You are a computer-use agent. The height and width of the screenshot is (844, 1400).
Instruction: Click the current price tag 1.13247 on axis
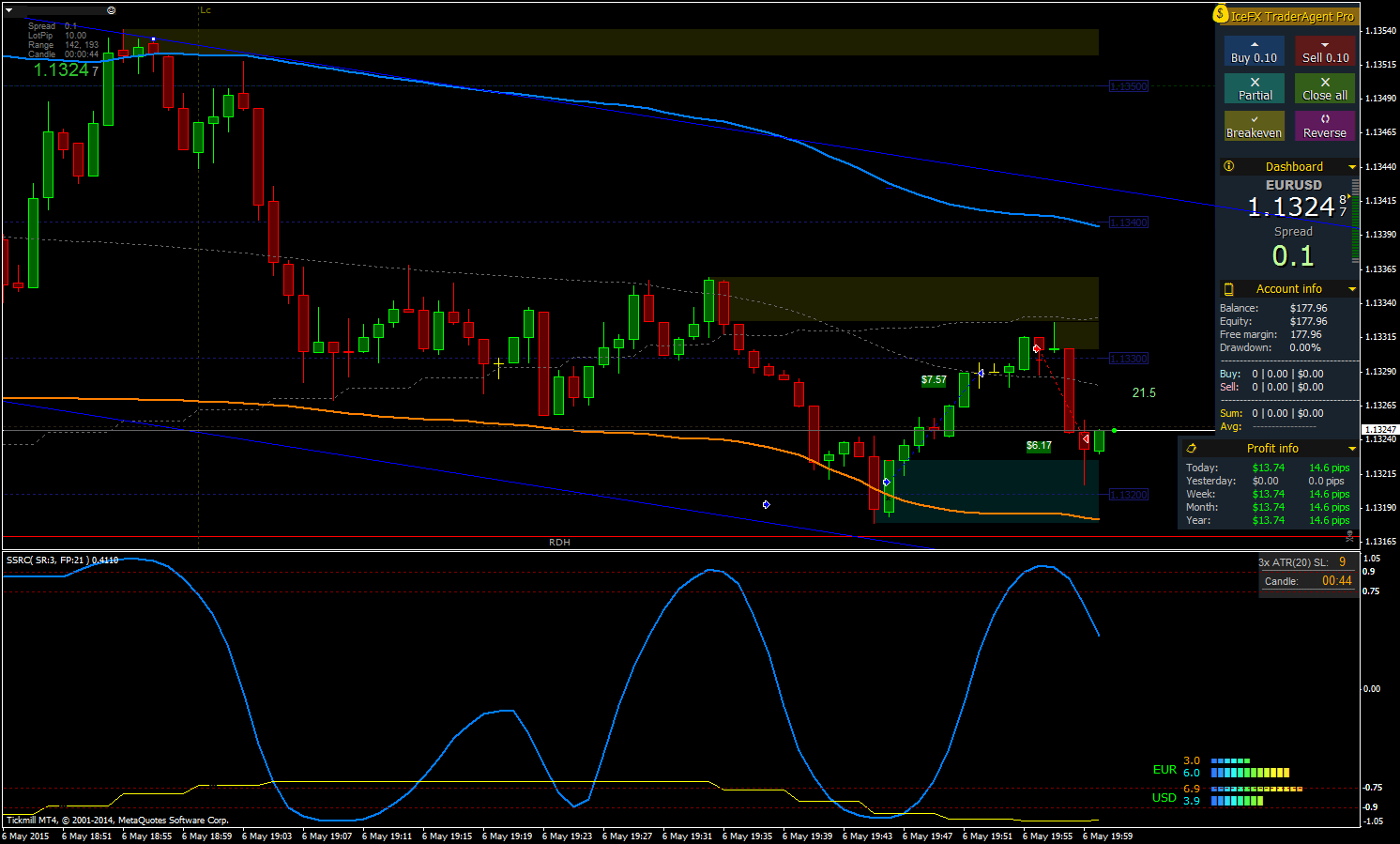point(1380,430)
